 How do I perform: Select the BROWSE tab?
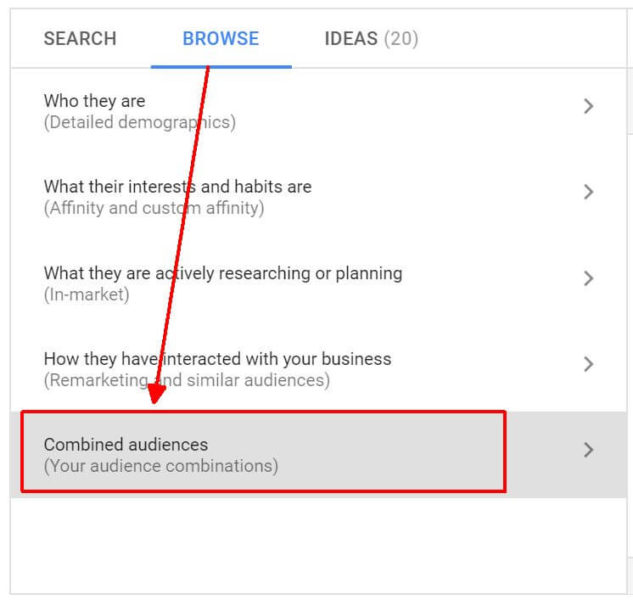220,39
